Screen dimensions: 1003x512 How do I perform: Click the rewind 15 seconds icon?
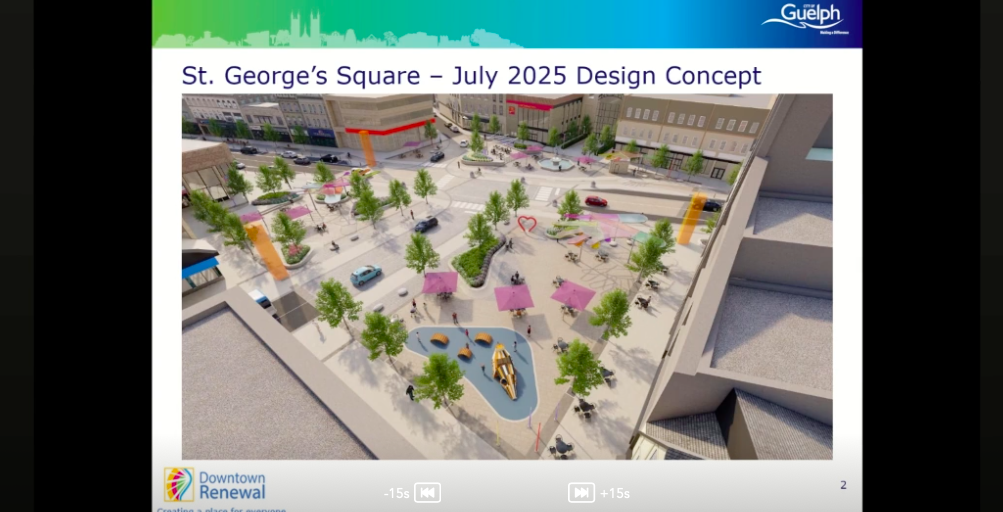pyautogui.click(x=427, y=492)
